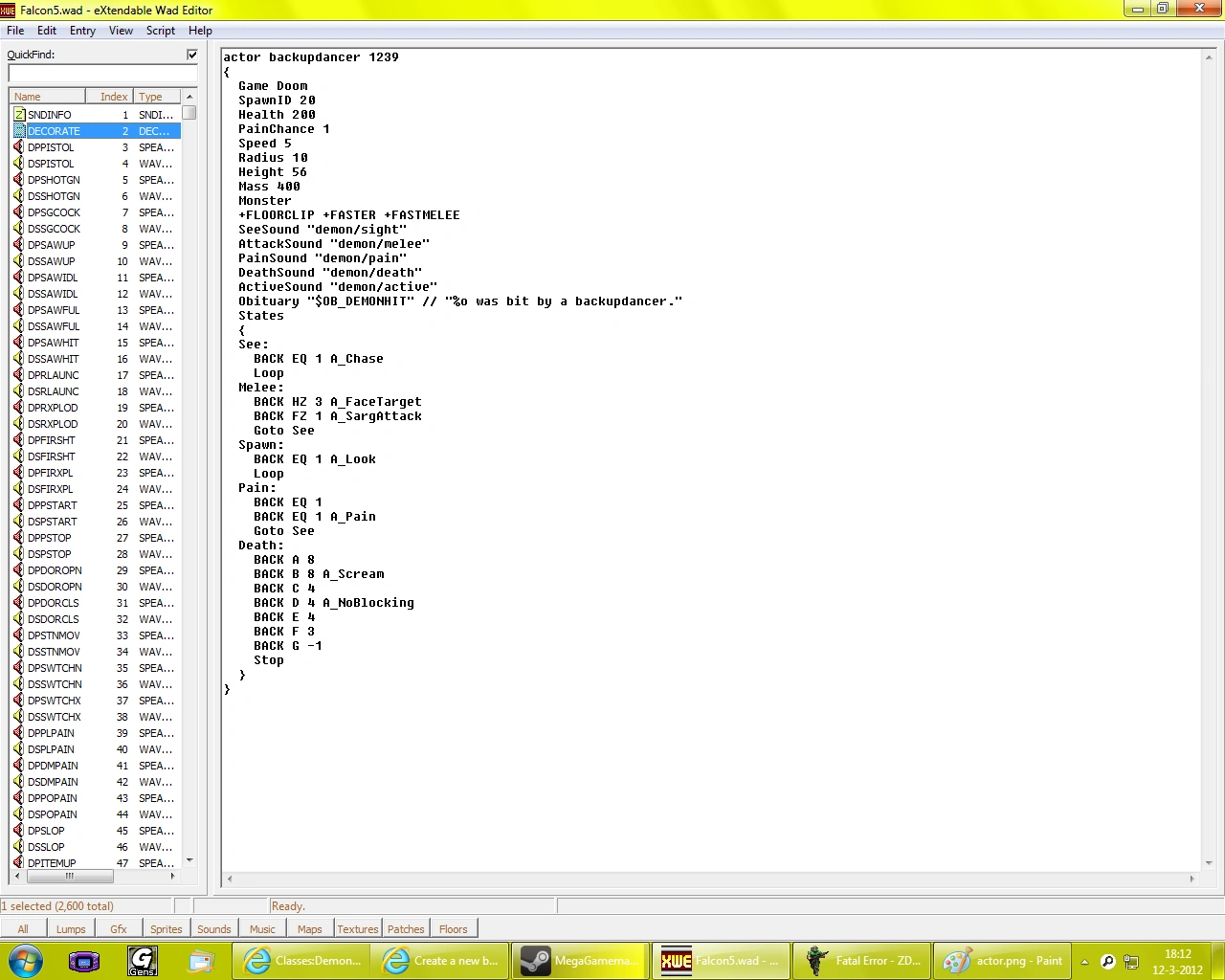This screenshot has height=980, width=1225.
Task: Switch to the All tab
Action: coord(23,929)
